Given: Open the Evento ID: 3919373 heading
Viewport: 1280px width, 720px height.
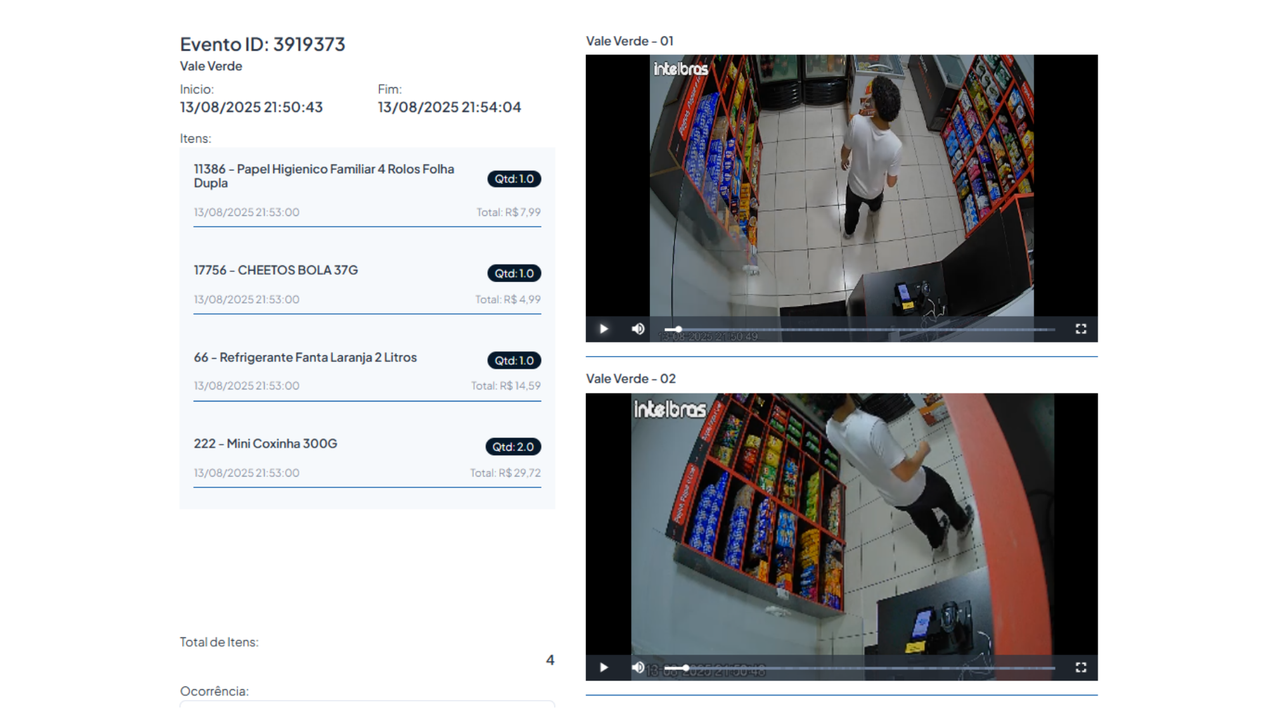Looking at the screenshot, I should point(262,44).
